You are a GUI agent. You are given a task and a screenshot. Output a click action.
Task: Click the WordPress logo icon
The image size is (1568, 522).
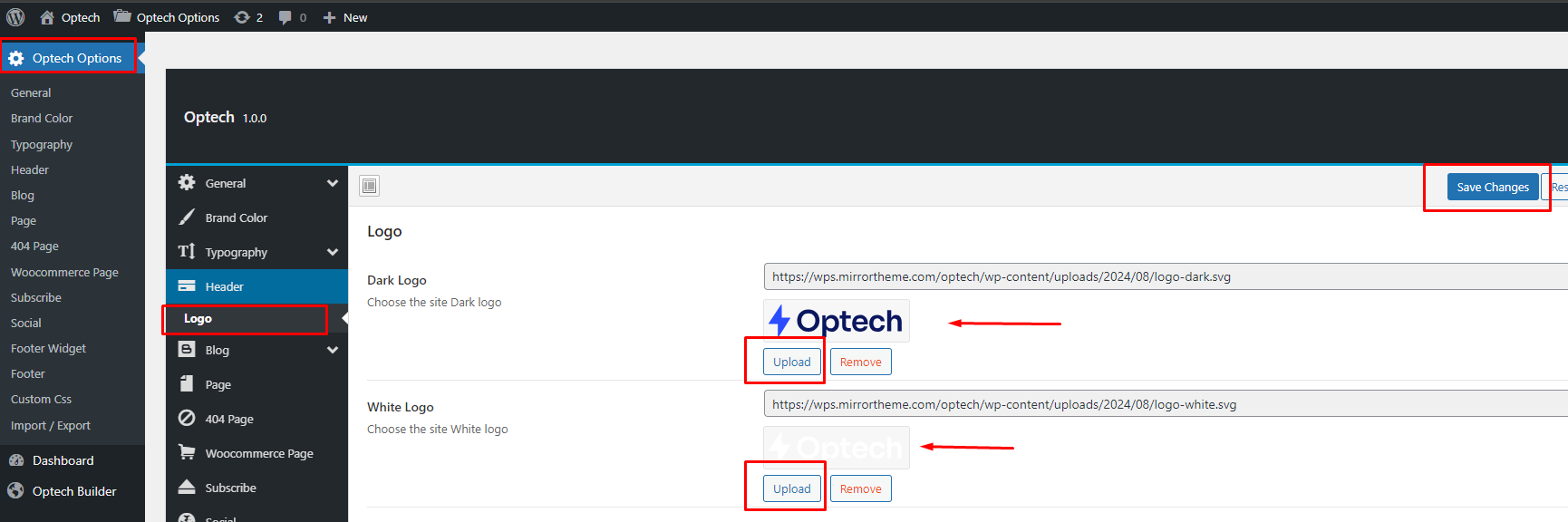point(15,17)
